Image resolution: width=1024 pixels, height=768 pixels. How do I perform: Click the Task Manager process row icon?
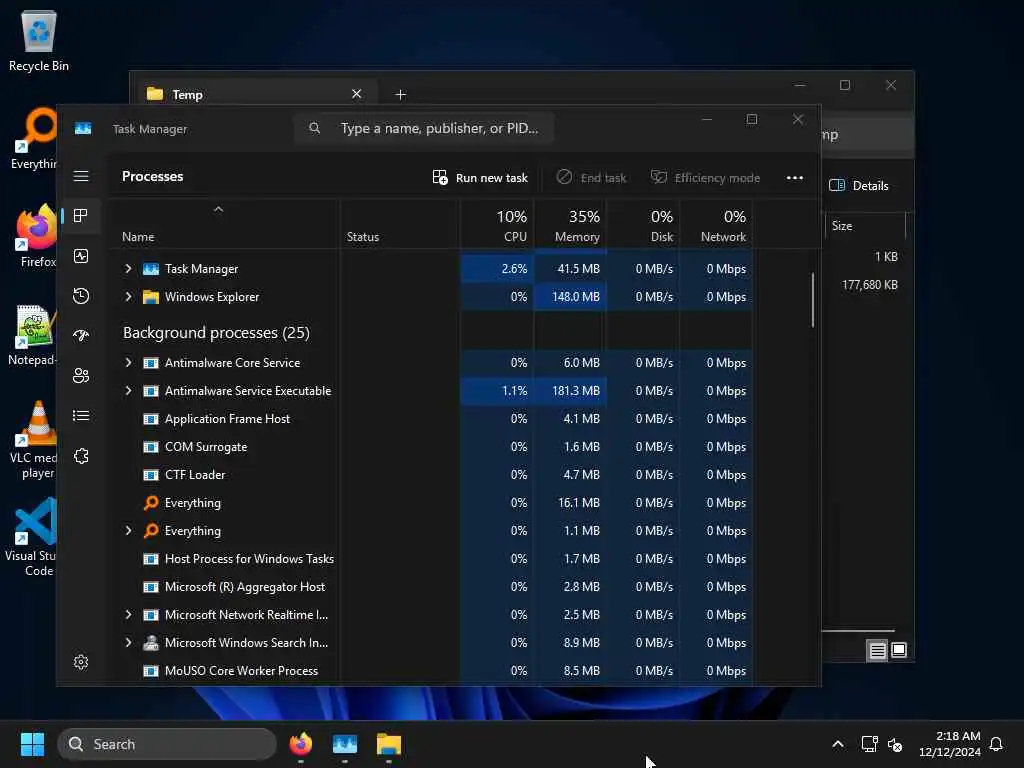(x=151, y=269)
